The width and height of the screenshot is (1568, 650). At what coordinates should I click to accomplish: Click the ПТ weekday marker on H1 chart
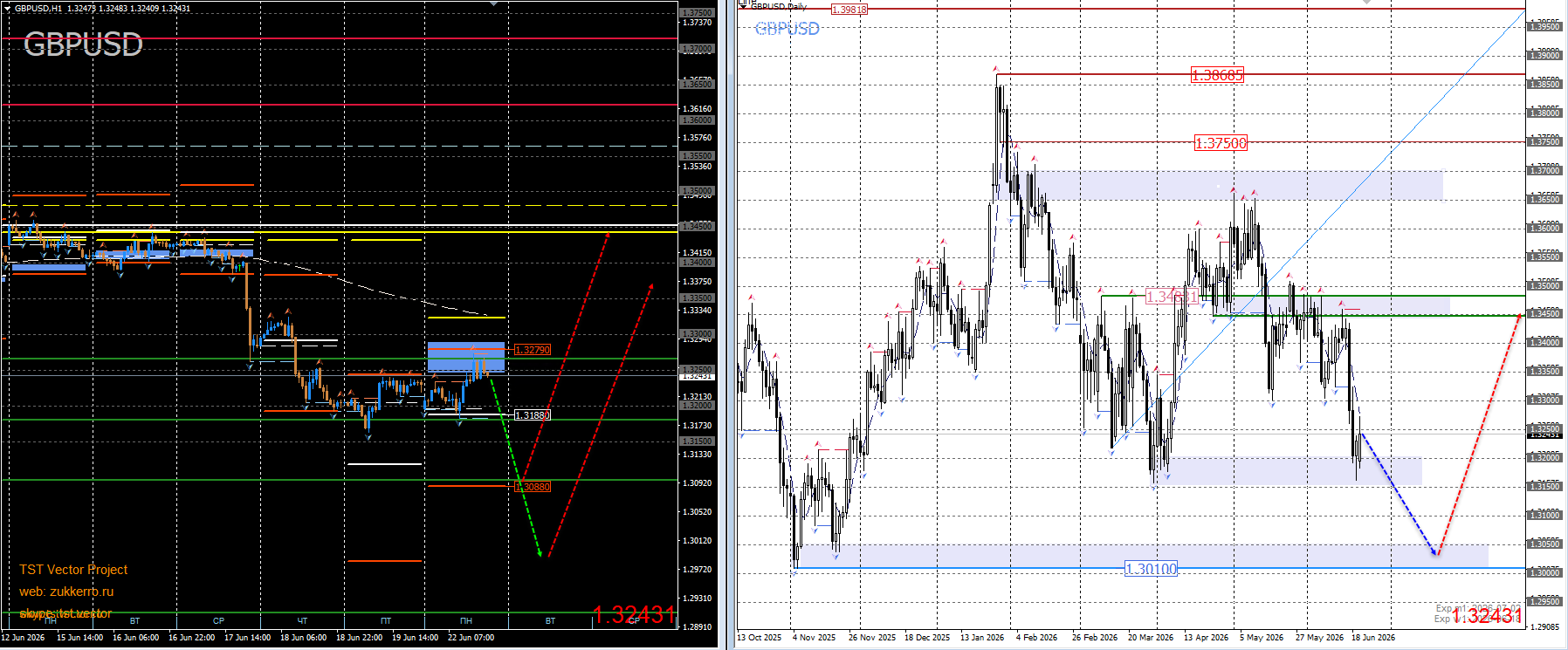pos(386,621)
